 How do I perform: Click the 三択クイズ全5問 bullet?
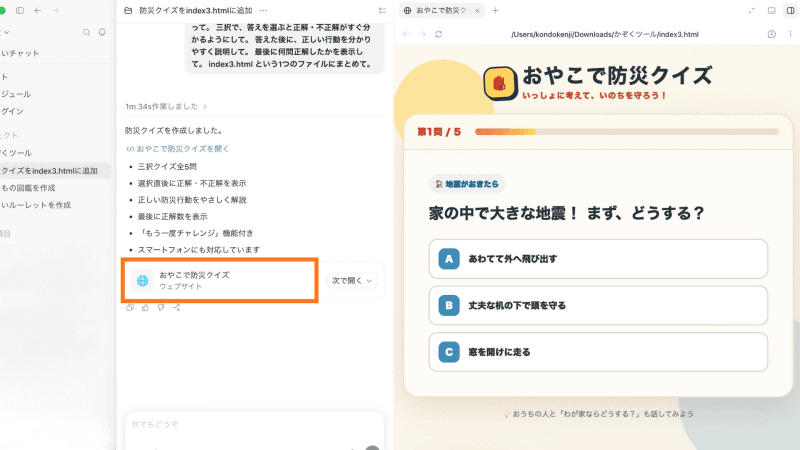pyautogui.click(x=167, y=166)
